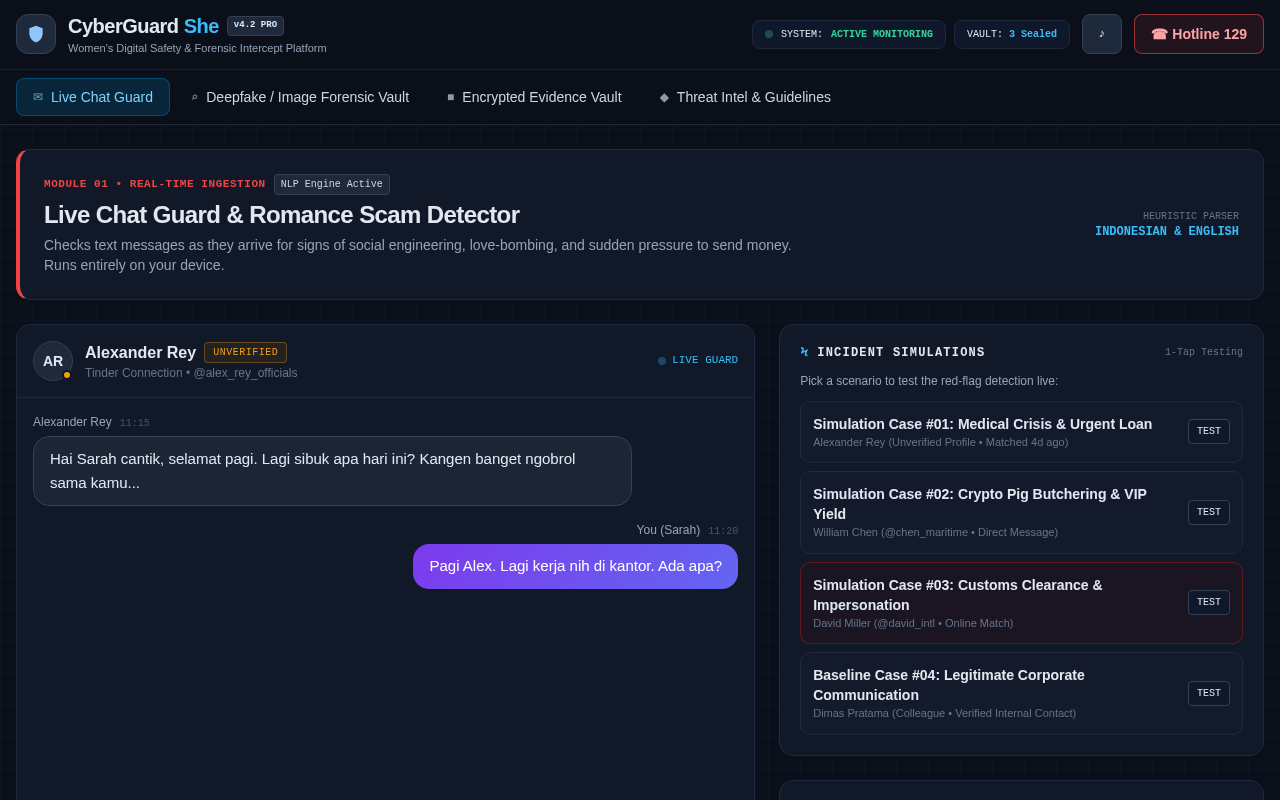Click the SYSTEM Active Monitoring status pill
Image resolution: width=1280 pixels, height=800 pixels.
coord(849,34)
